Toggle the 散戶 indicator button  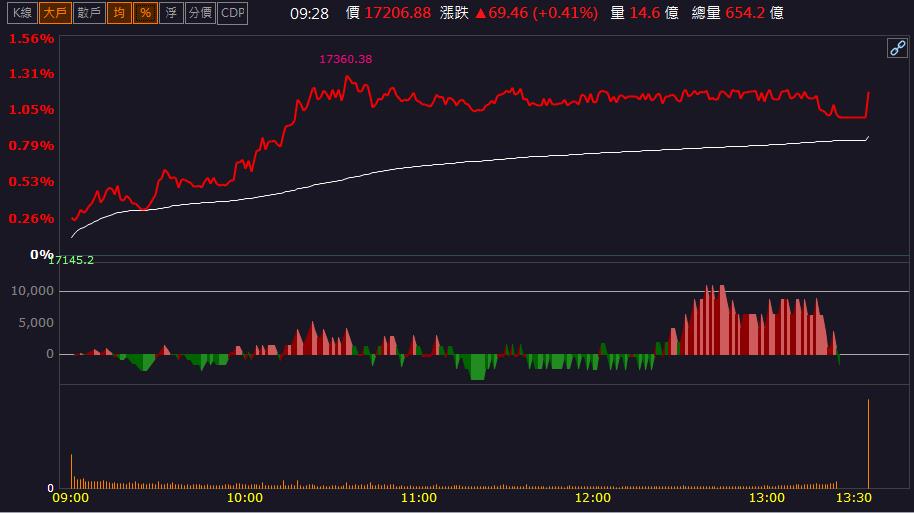click(89, 13)
